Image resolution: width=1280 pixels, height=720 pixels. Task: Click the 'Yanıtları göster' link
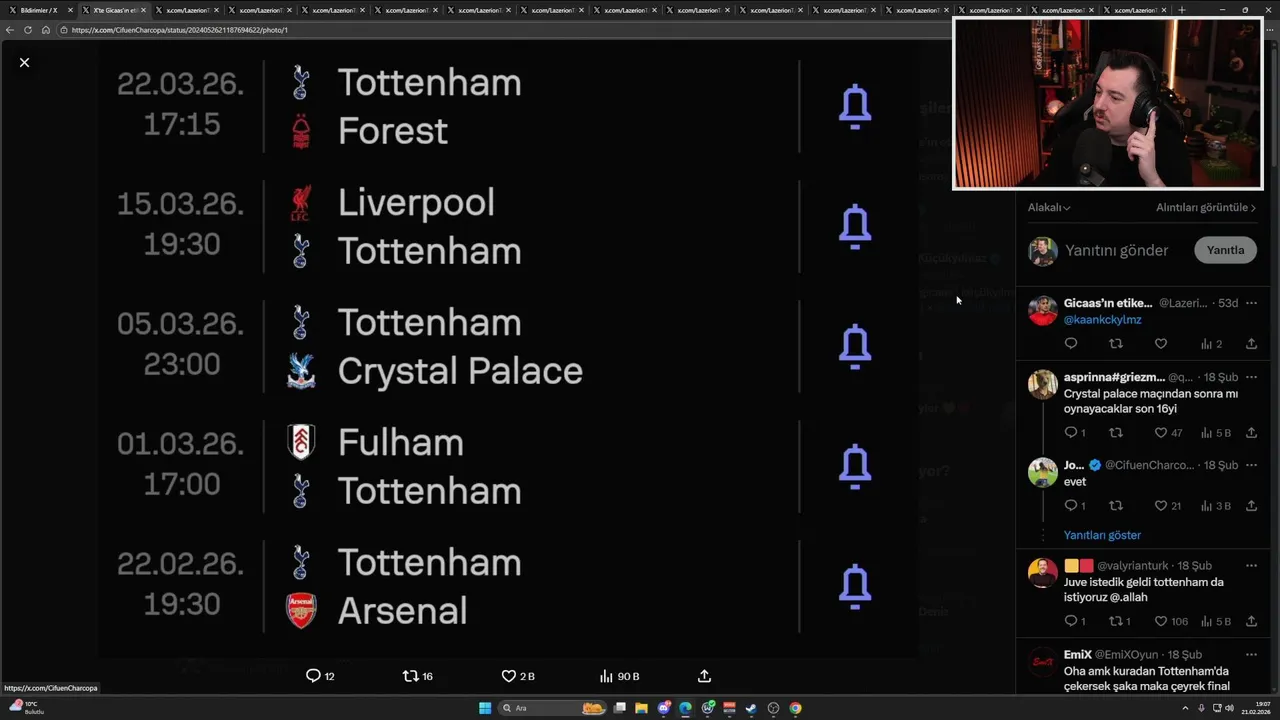1102,535
